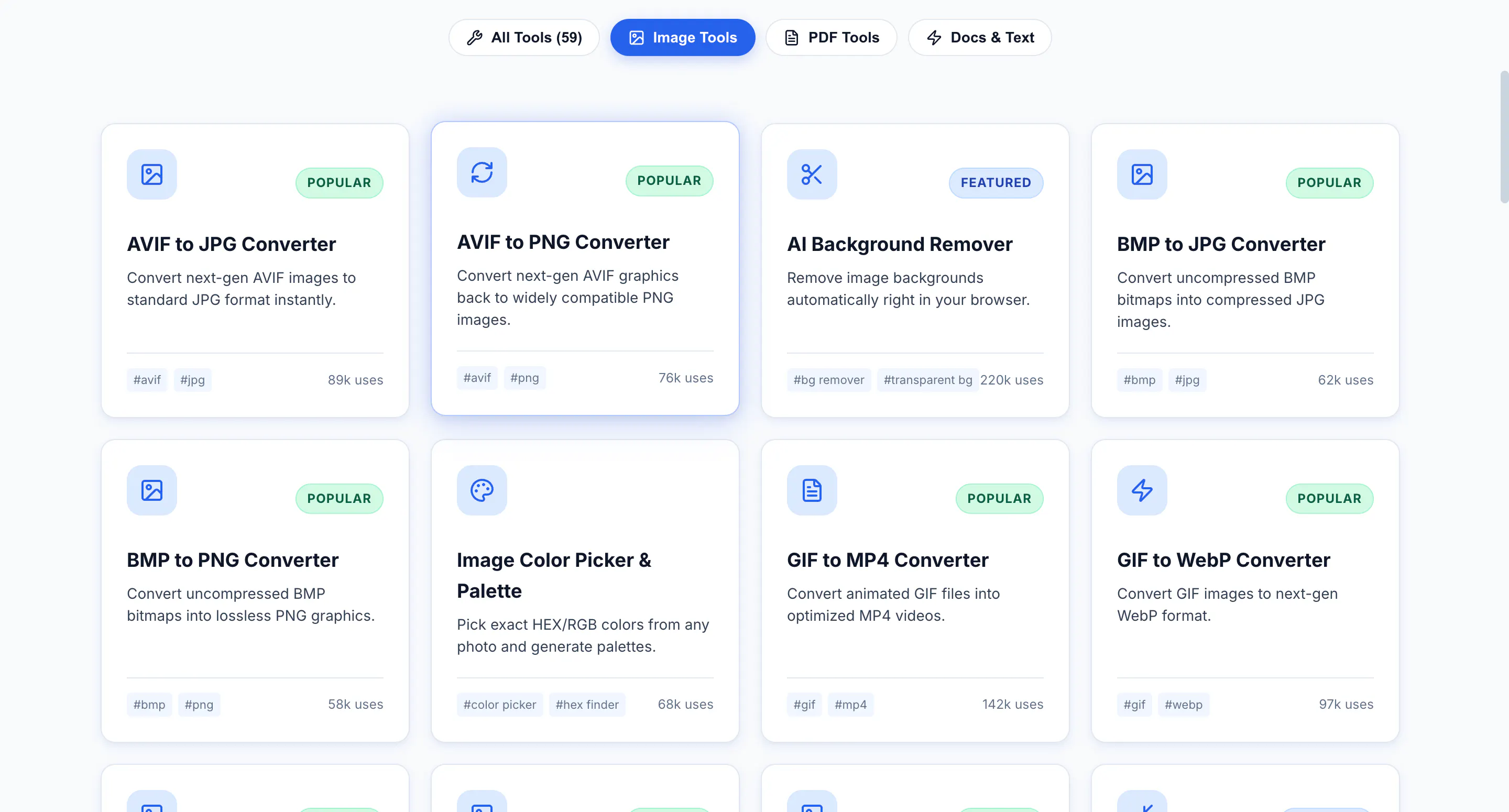Select the Image Tools tab
Screen dimensions: 1509x812
click(682, 38)
